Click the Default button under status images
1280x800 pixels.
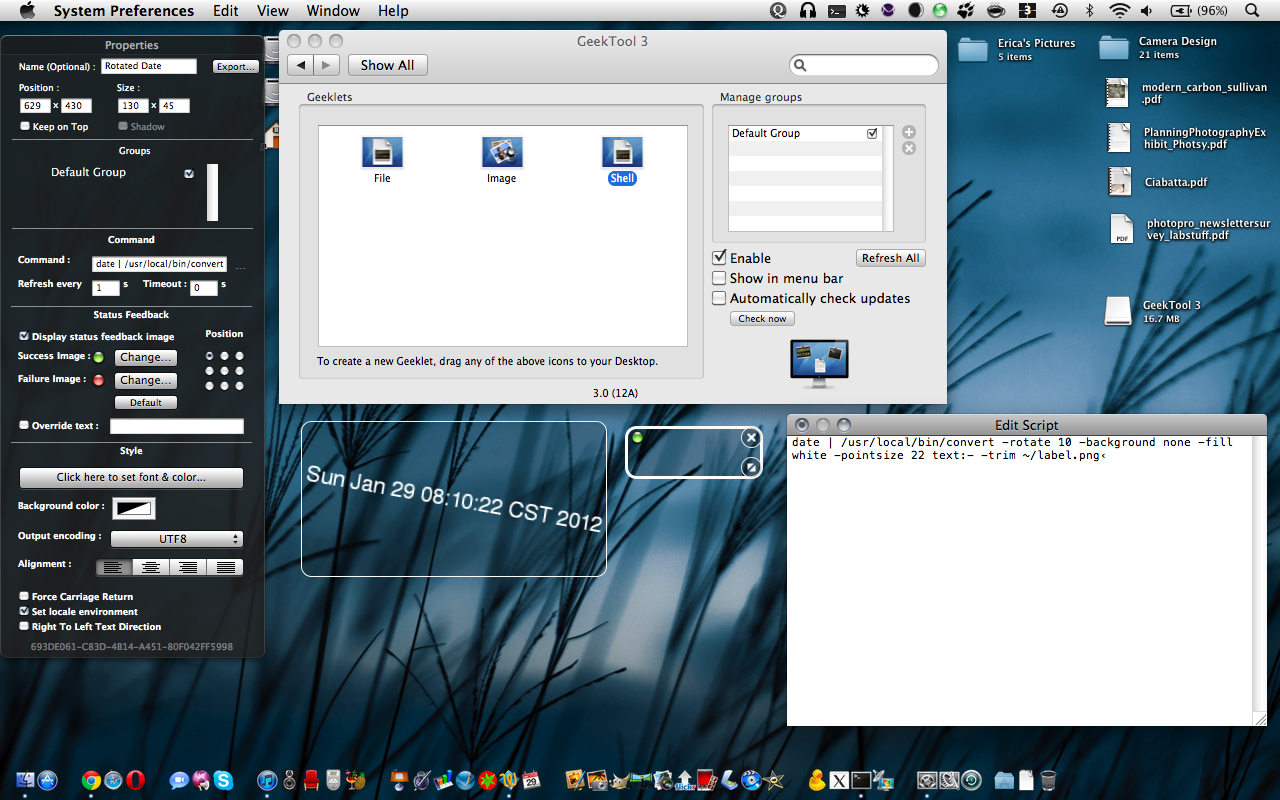pyautogui.click(x=146, y=403)
